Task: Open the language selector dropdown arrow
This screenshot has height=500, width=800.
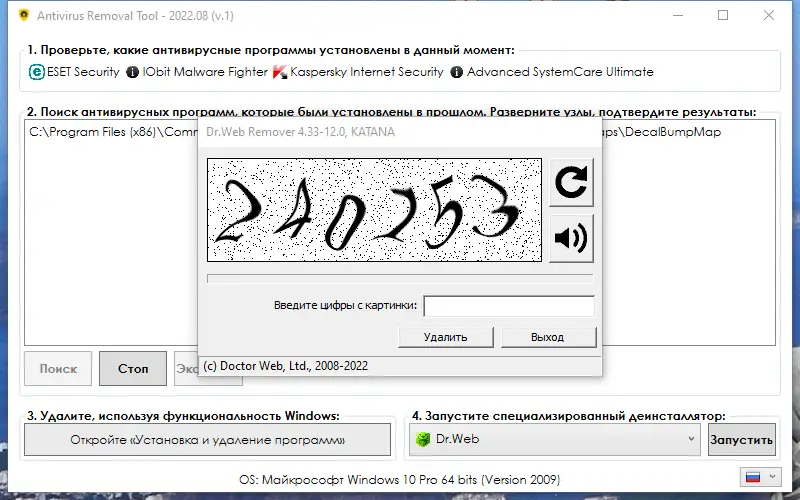Action: point(772,477)
